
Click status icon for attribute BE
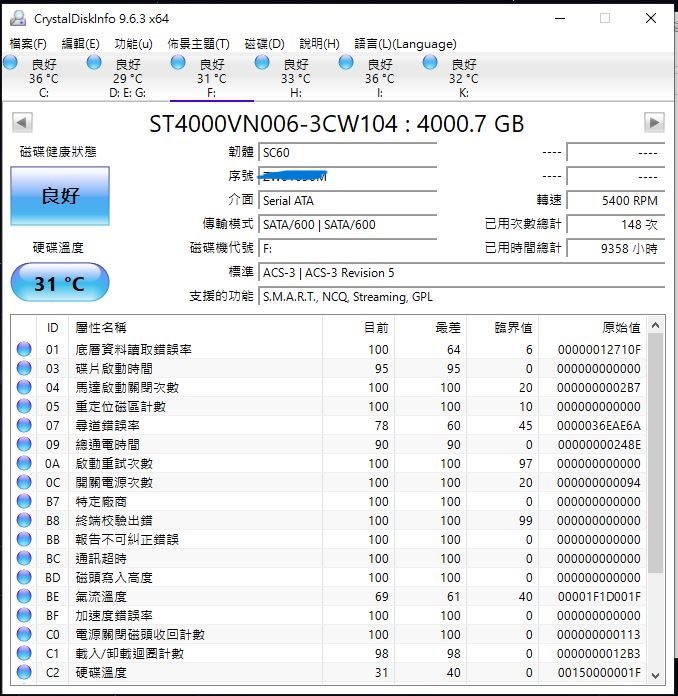[x=24, y=597]
